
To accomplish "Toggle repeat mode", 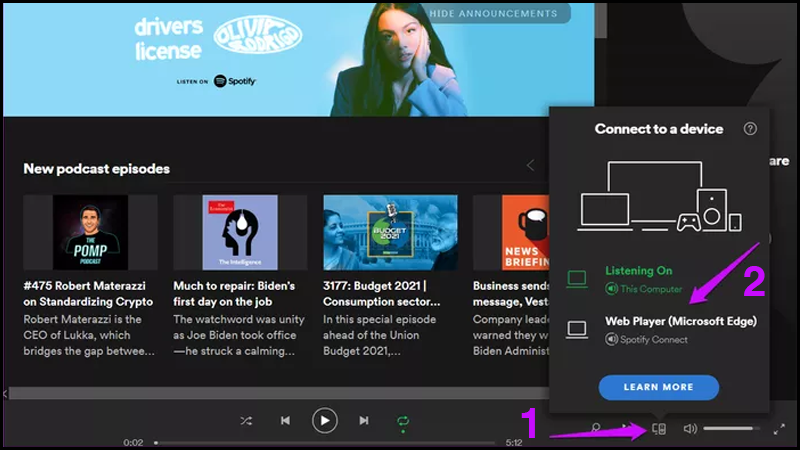I will pos(403,421).
